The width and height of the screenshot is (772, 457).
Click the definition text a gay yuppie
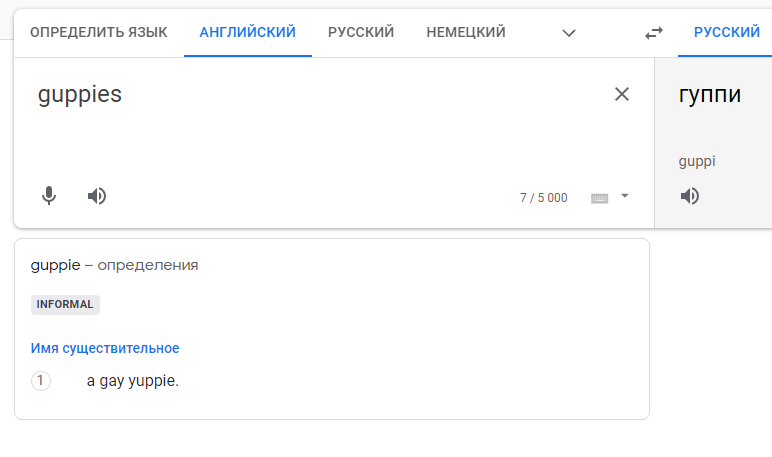[132, 381]
